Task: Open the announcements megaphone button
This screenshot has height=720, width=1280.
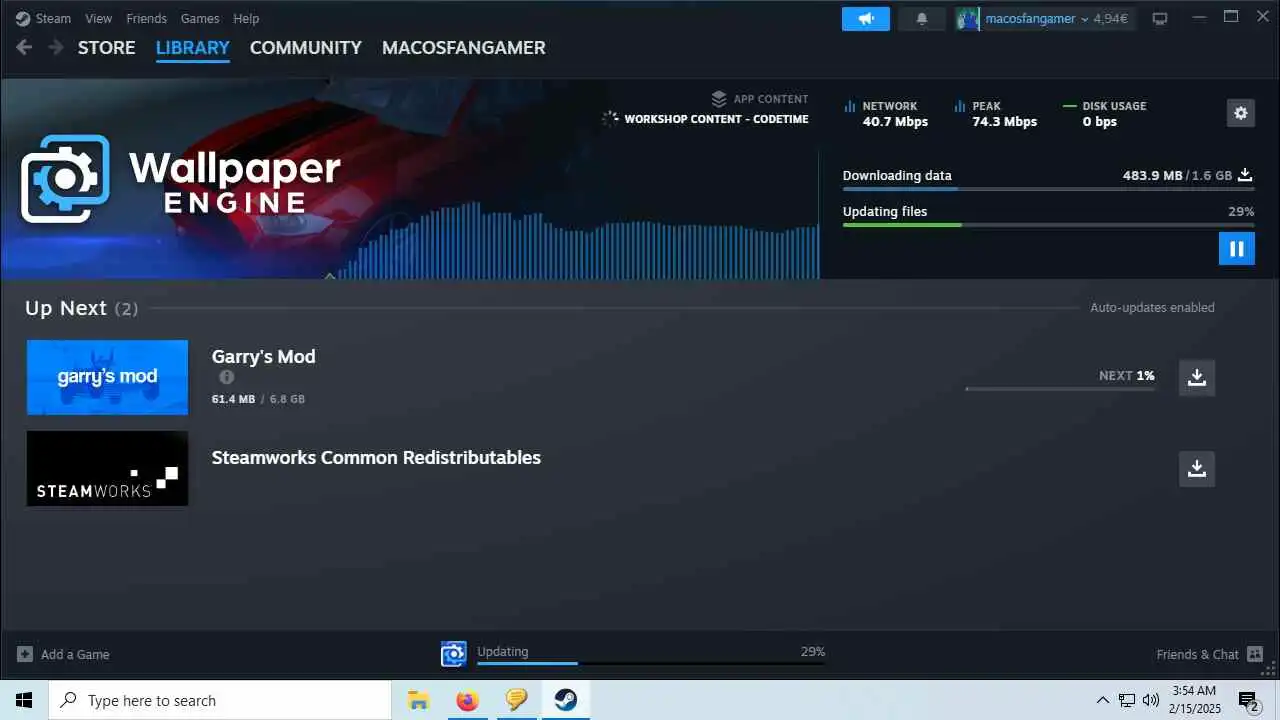Action: click(866, 19)
